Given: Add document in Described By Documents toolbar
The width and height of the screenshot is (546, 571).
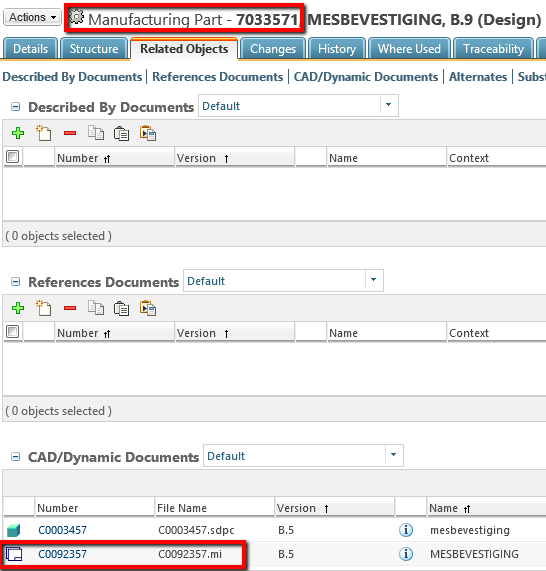Looking at the screenshot, I should (x=18, y=133).
